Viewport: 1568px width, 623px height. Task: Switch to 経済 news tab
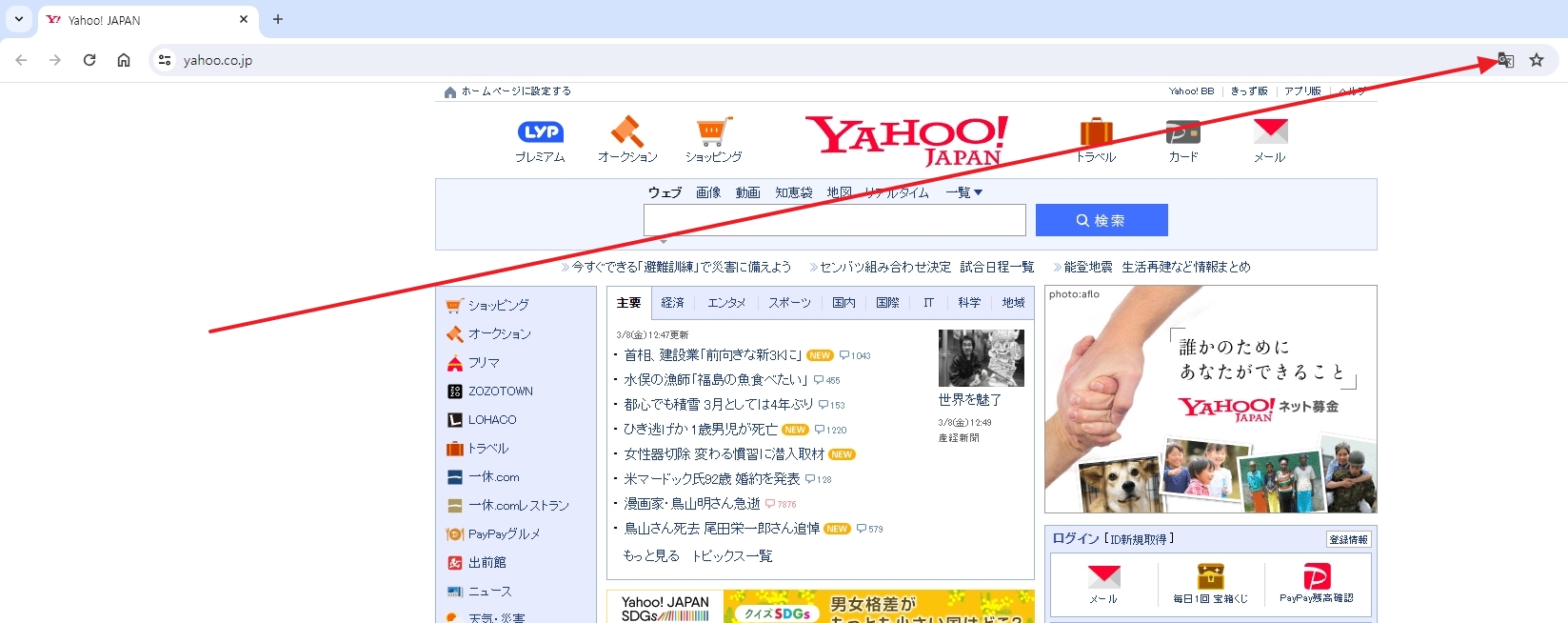coord(673,303)
